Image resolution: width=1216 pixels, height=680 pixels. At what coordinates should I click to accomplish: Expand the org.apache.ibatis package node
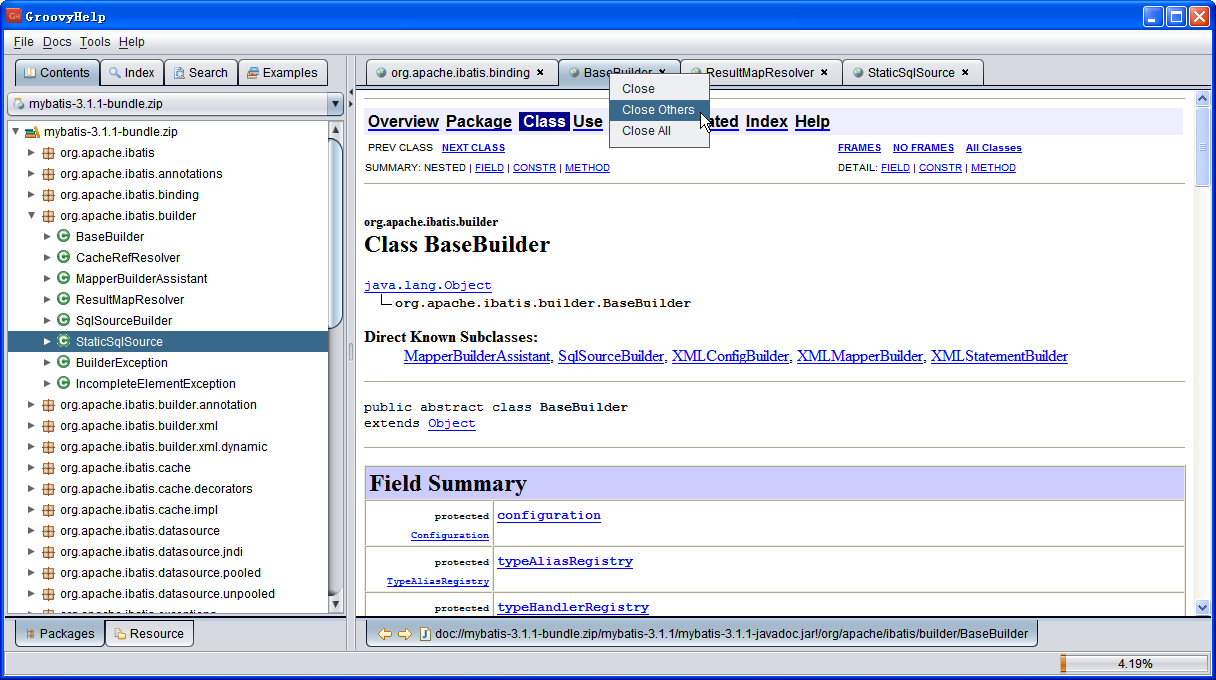coord(31,153)
